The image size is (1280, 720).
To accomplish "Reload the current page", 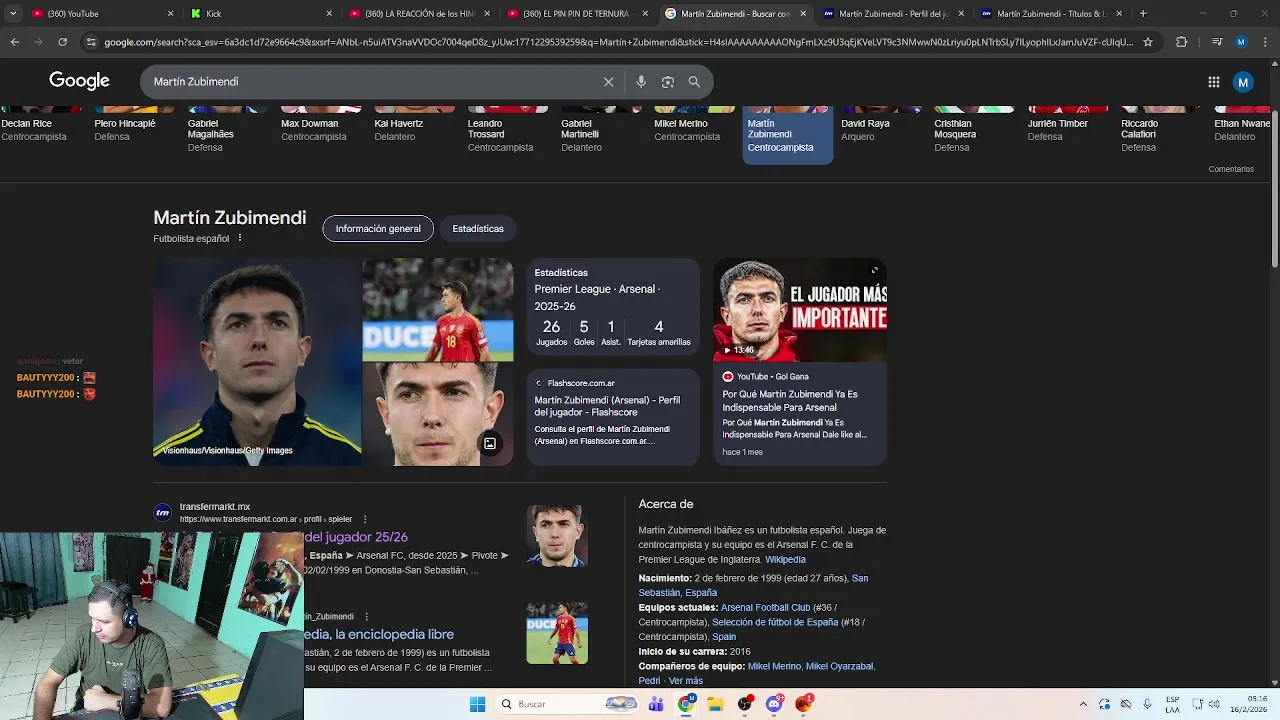I will 62,42.
